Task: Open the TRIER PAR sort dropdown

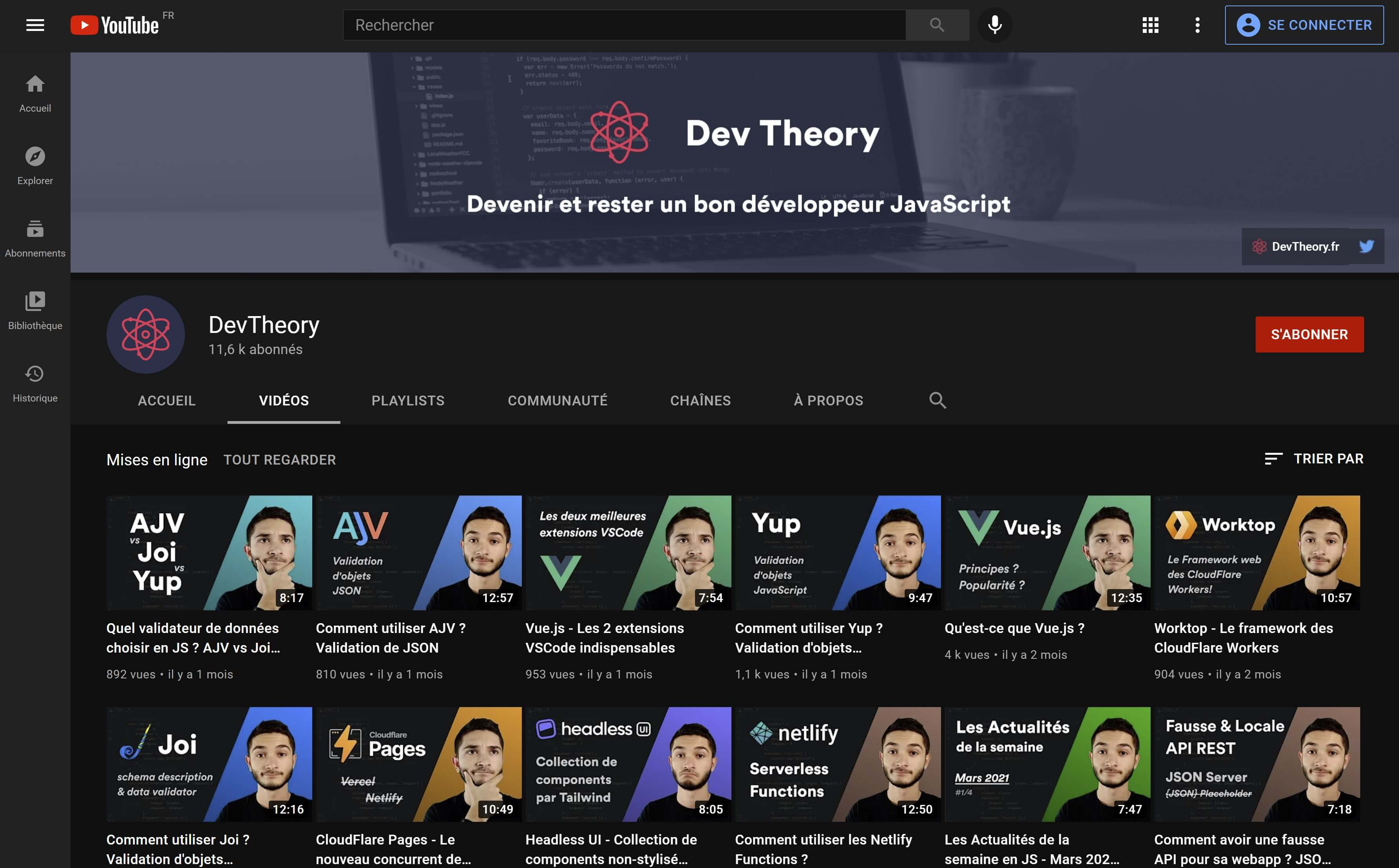Action: 1315,458
